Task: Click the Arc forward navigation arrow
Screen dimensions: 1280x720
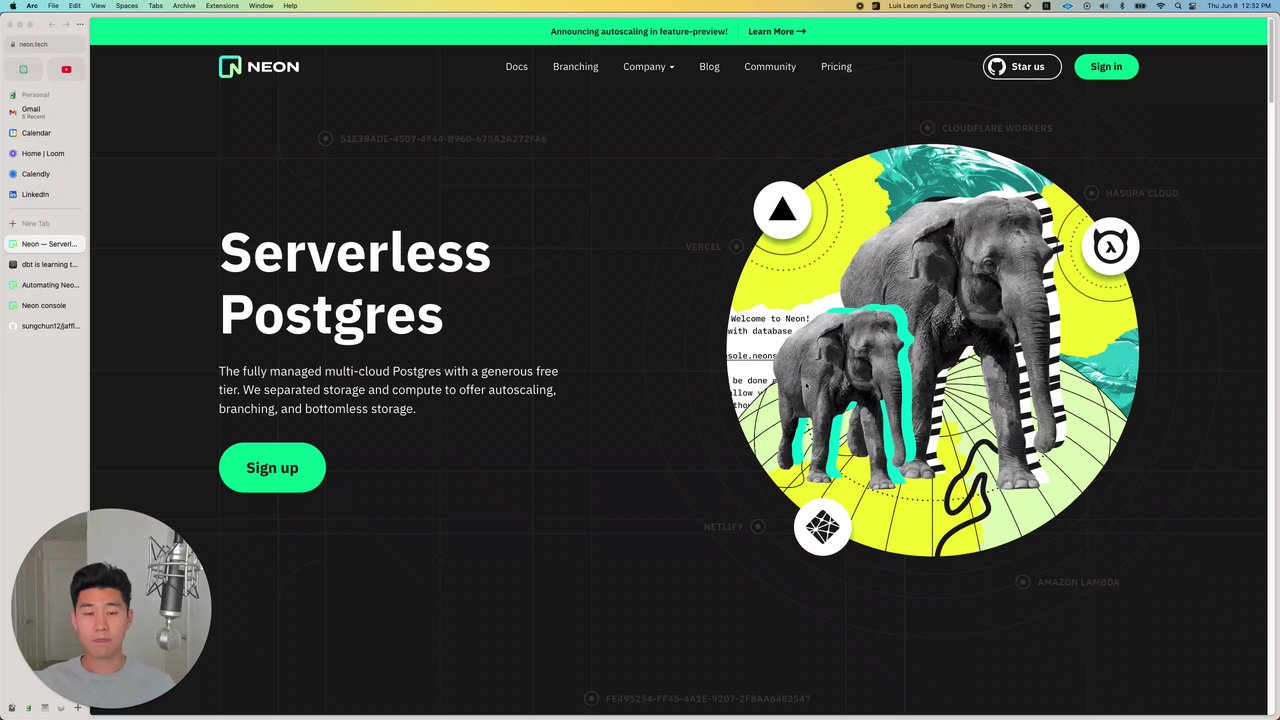Action: (66, 24)
